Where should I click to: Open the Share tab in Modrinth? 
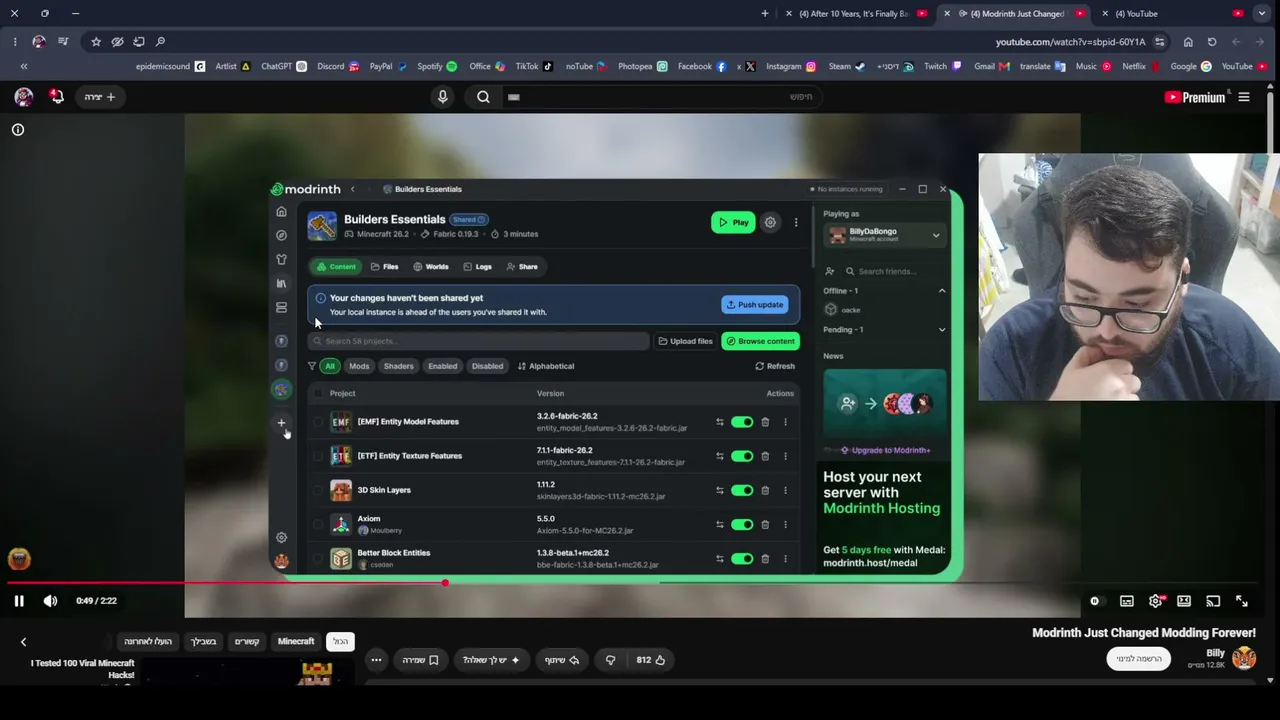522,267
